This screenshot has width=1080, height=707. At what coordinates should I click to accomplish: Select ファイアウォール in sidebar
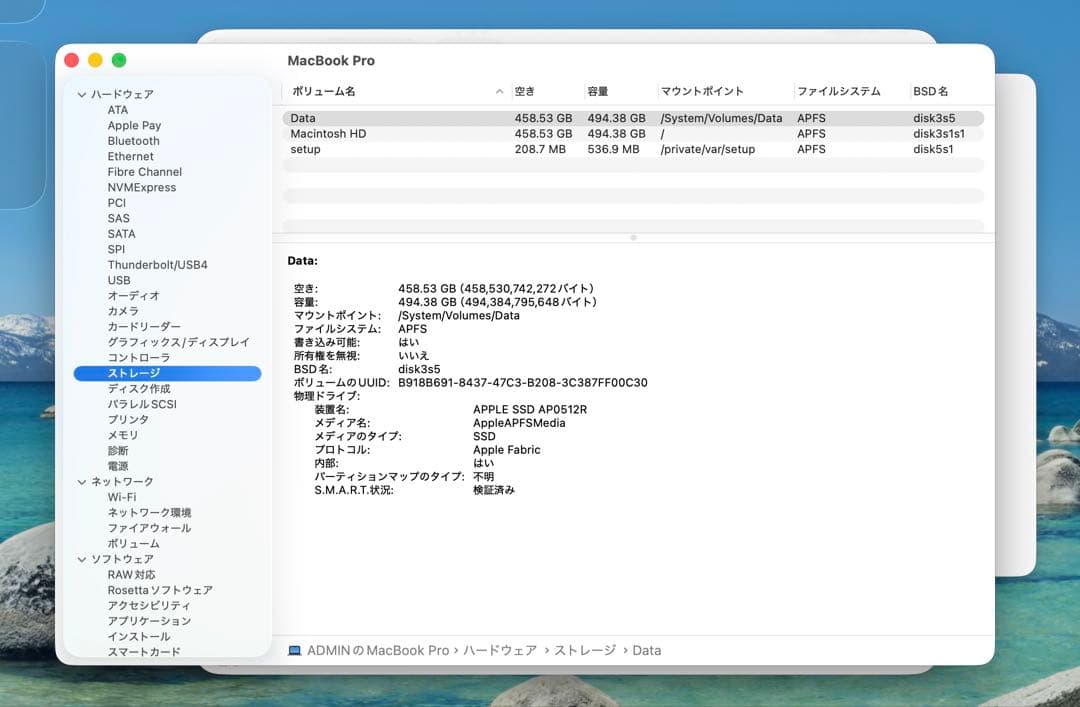pyautogui.click(x=149, y=529)
